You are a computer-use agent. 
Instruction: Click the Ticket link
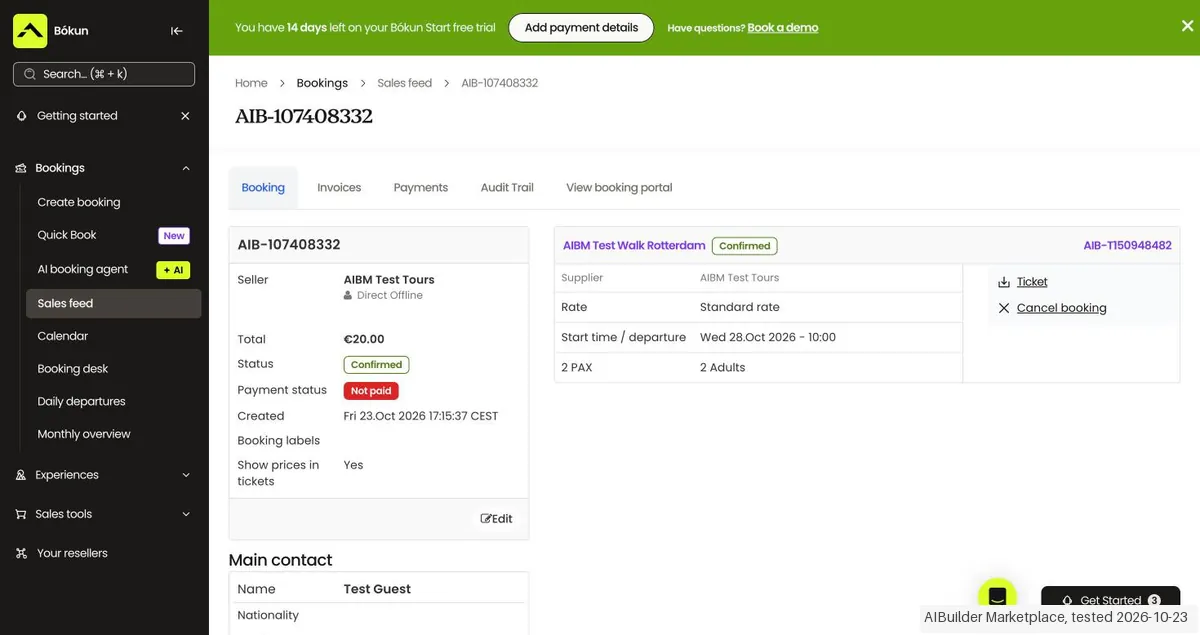click(x=1032, y=282)
